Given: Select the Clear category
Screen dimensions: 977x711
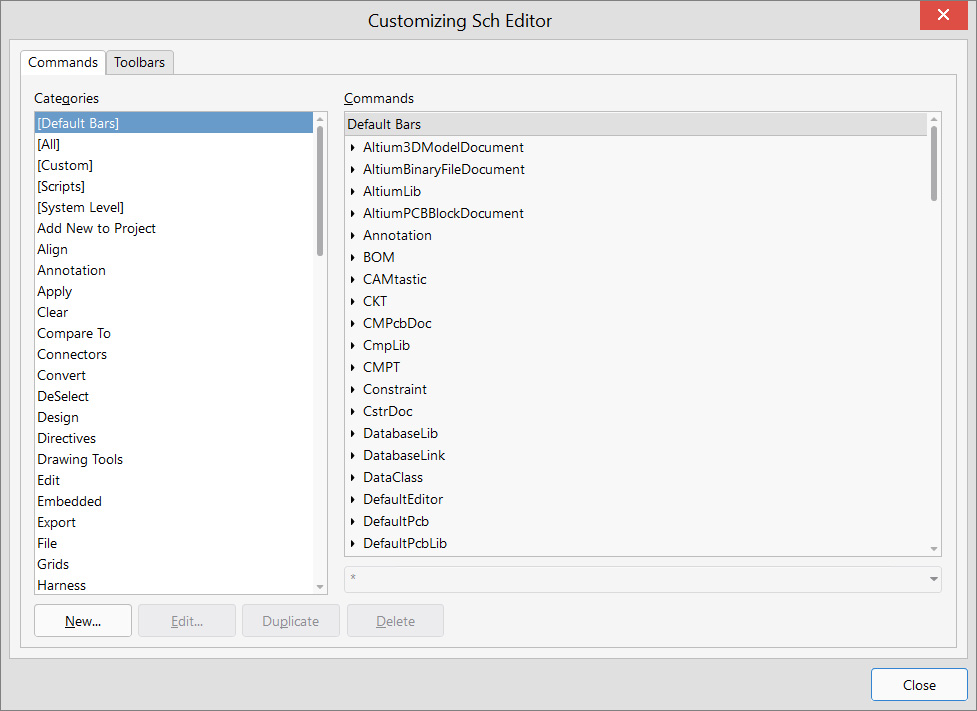Looking at the screenshot, I should point(174,312).
